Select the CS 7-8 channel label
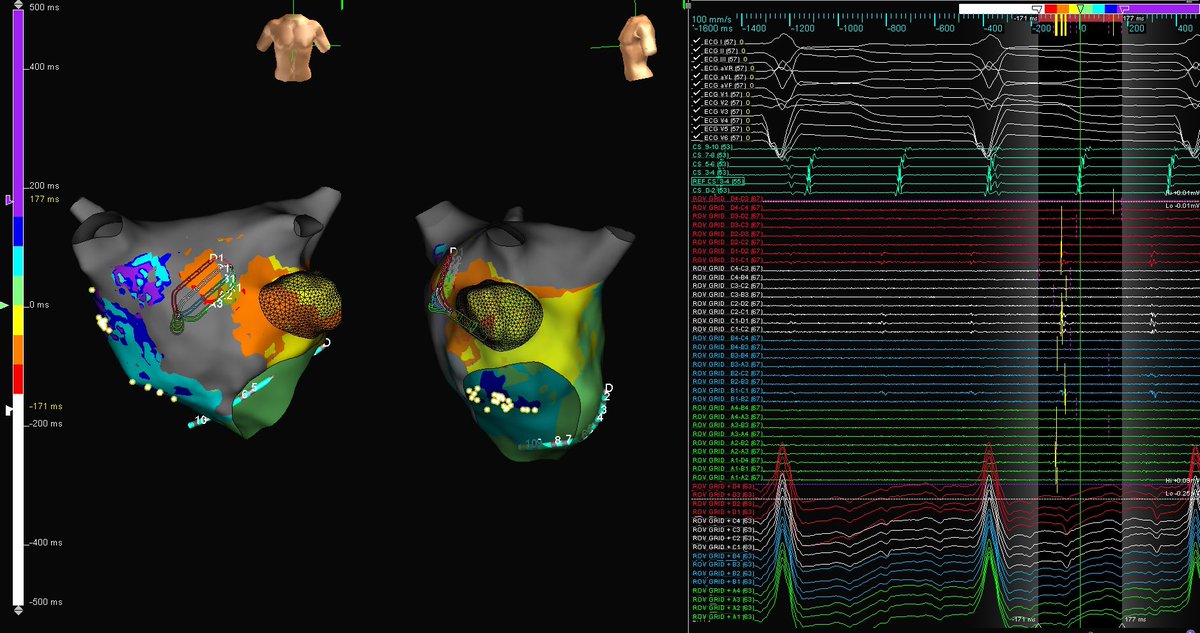Image resolution: width=1200 pixels, height=633 pixels. coord(710,156)
